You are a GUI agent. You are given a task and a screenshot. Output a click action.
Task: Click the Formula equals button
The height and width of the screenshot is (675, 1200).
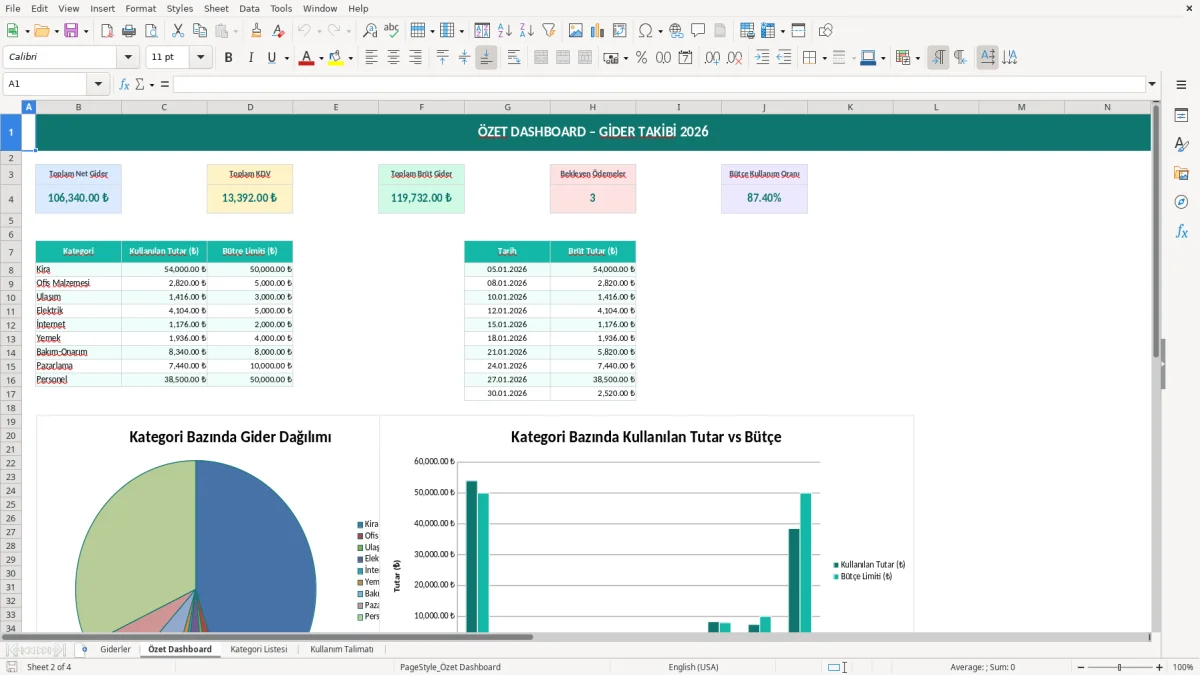[165, 84]
